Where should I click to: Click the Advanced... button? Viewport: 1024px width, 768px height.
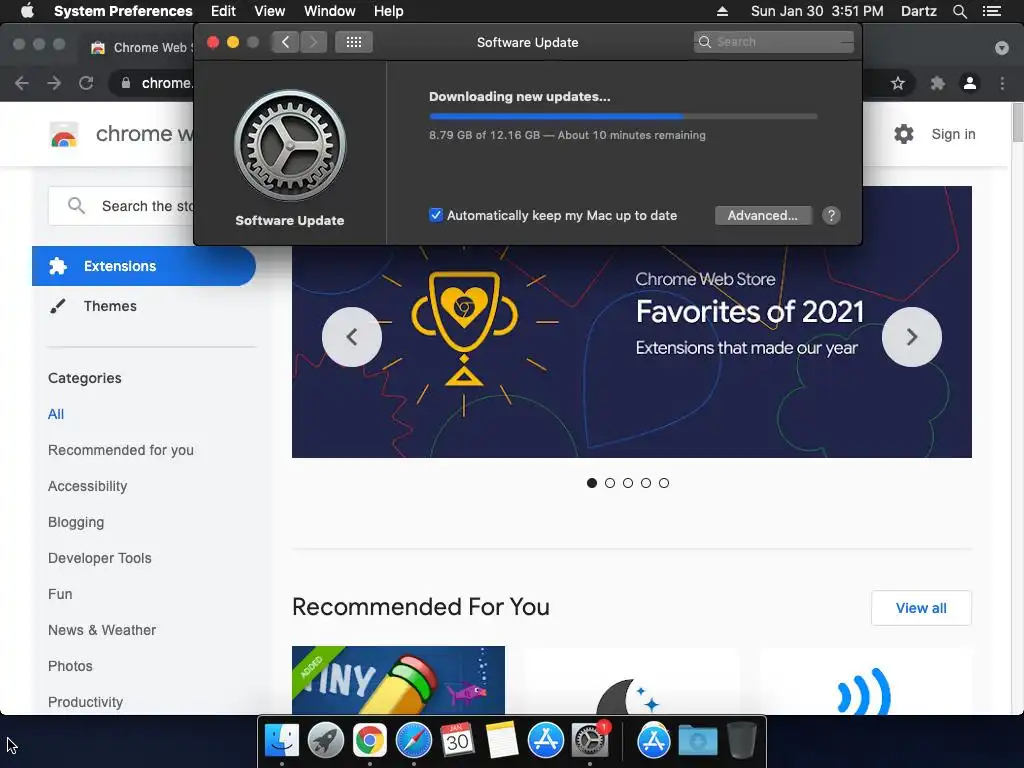(x=763, y=216)
